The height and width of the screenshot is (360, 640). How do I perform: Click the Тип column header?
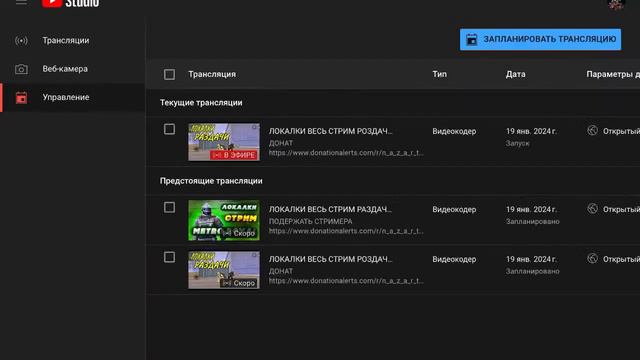[x=440, y=74]
